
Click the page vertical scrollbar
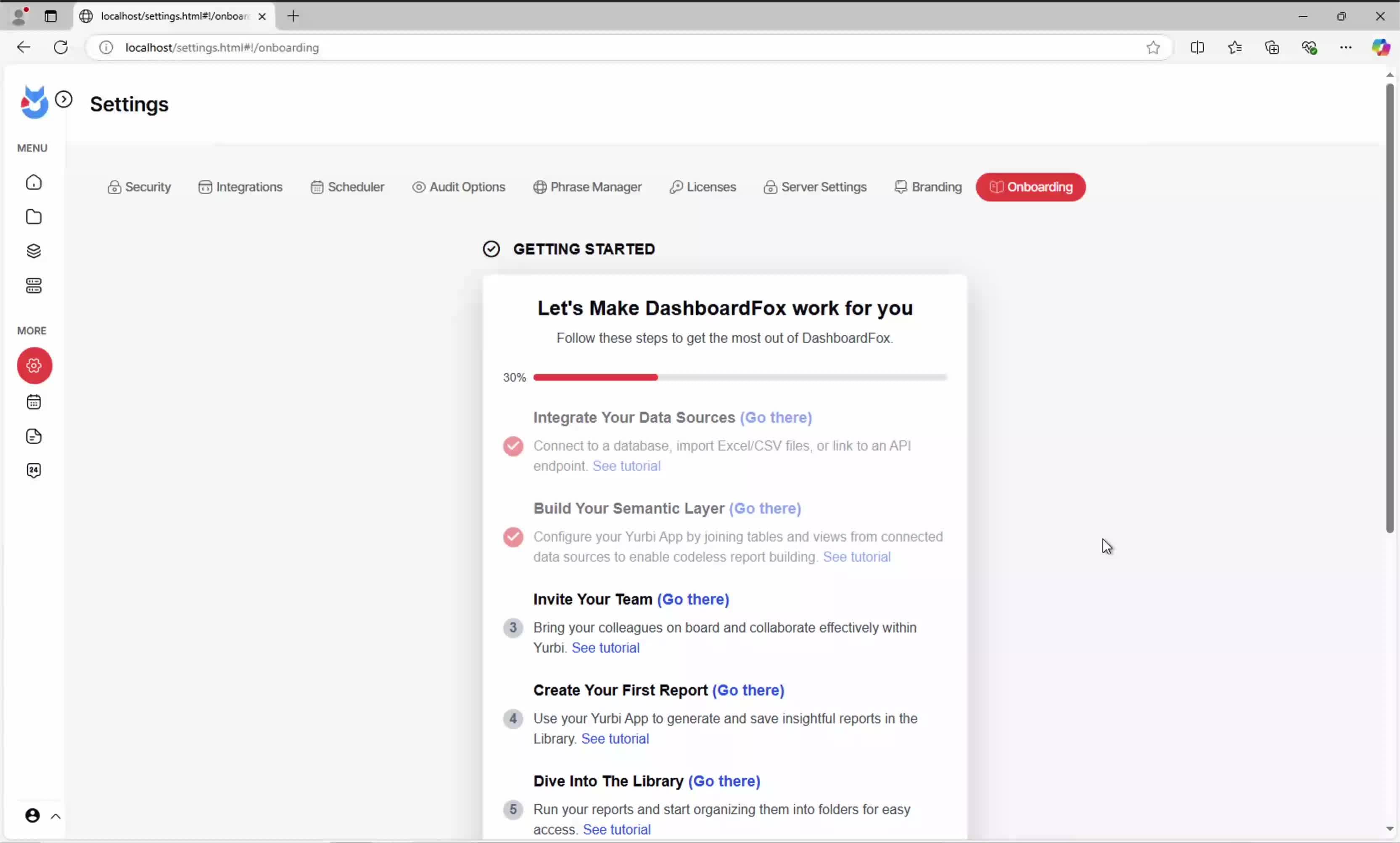pyautogui.click(x=1389, y=307)
